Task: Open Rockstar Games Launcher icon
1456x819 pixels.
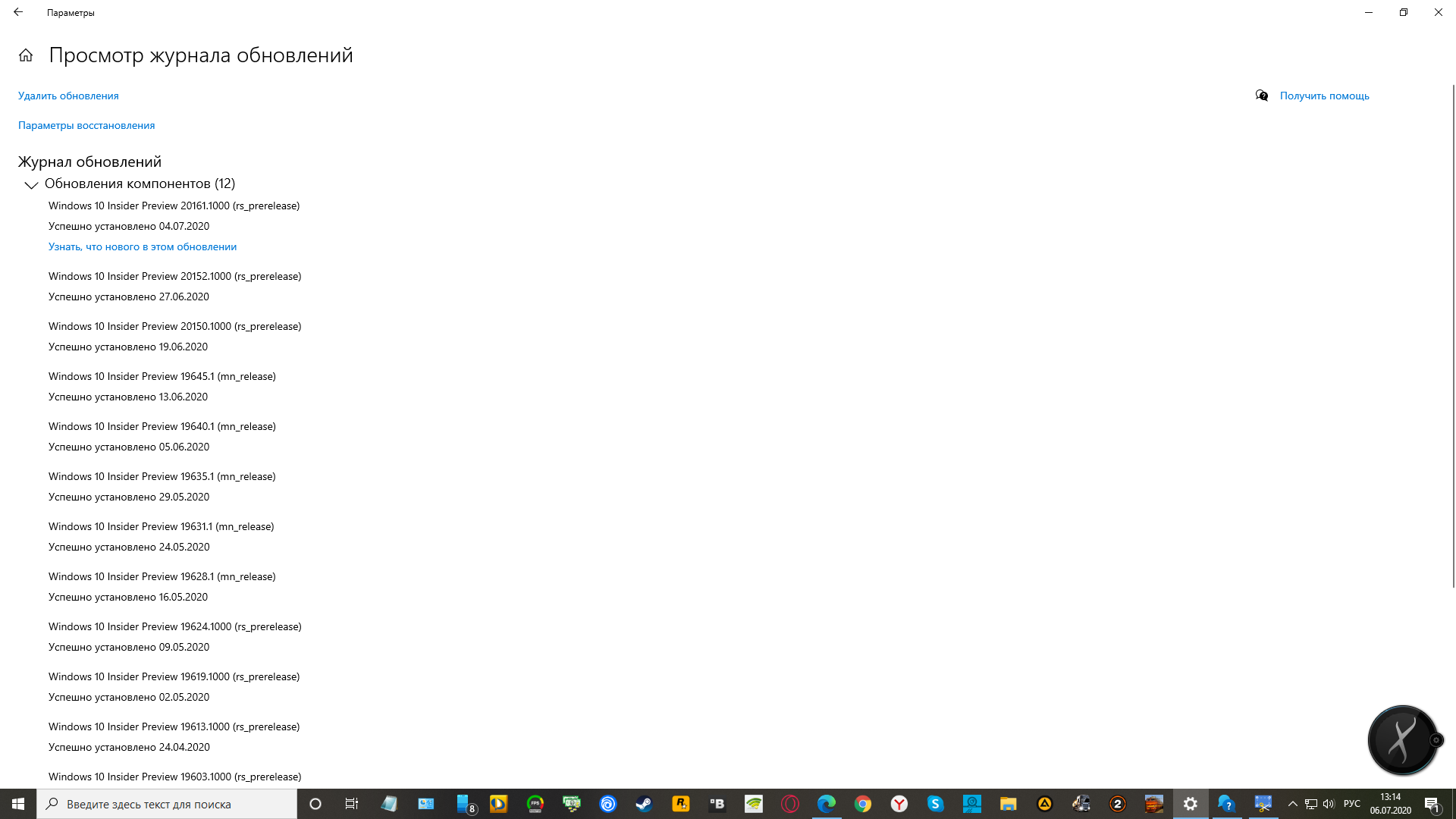Action: coord(681,804)
